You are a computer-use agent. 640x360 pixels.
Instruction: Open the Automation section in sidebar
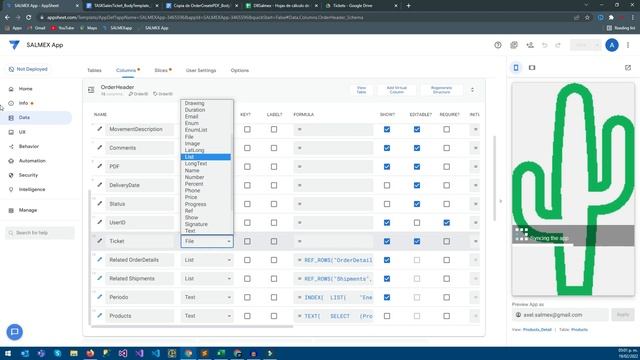coord(32,161)
